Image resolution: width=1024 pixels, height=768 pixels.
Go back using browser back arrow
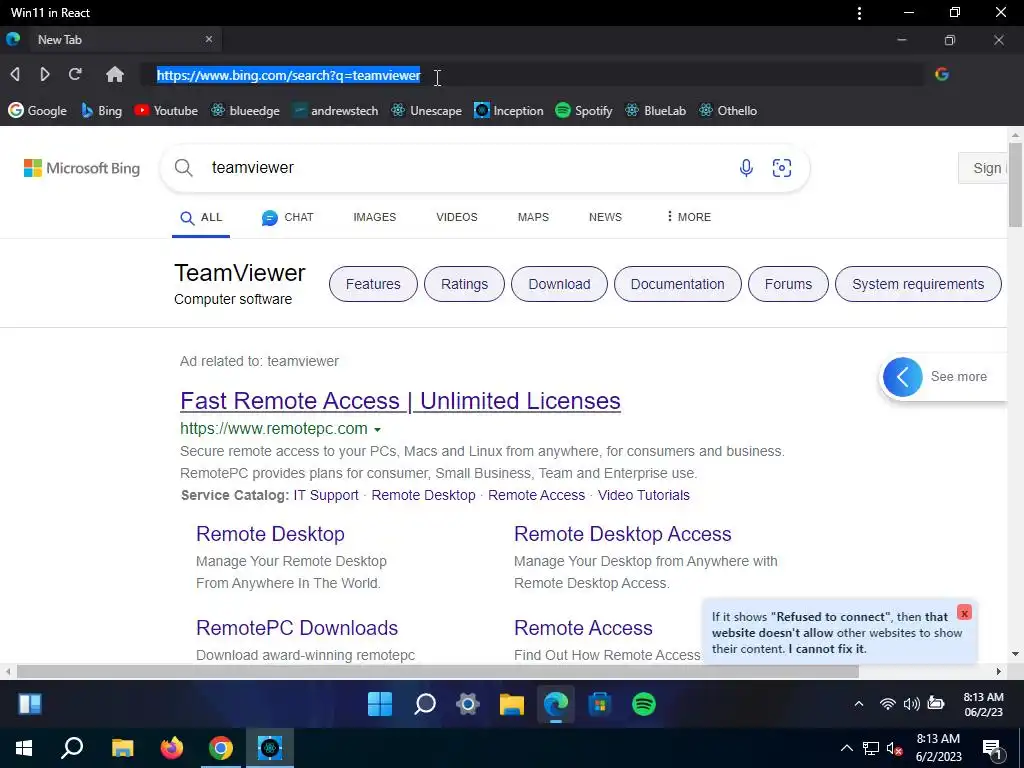point(15,74)
